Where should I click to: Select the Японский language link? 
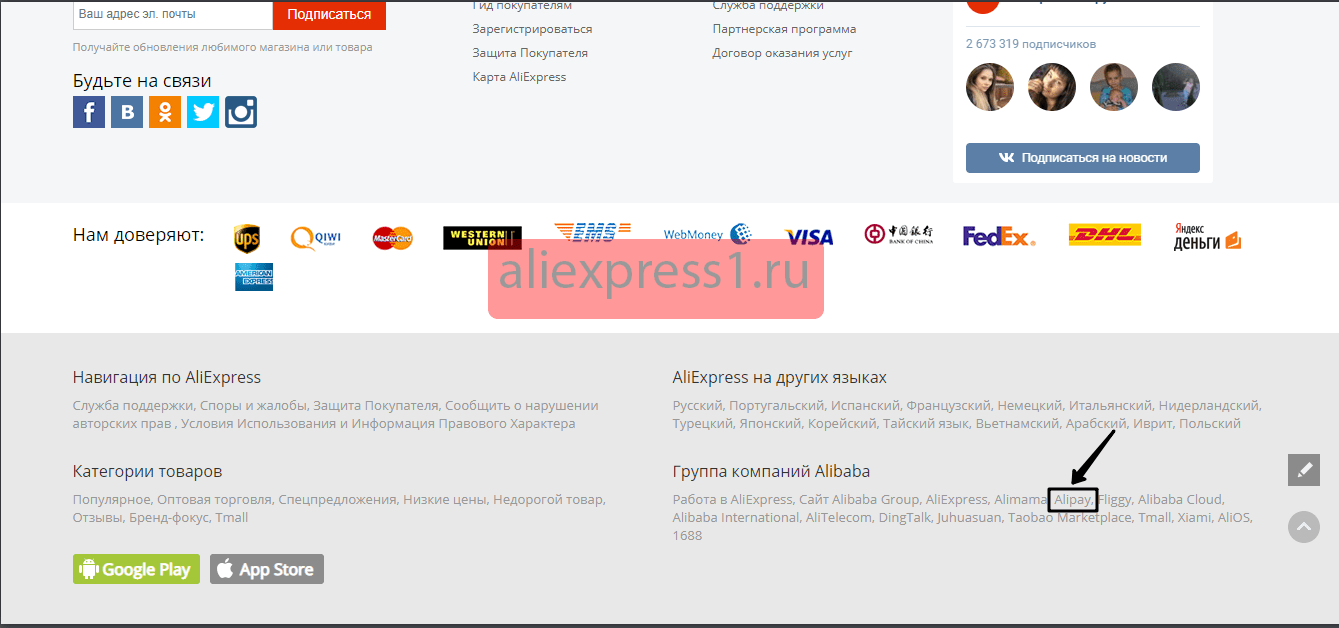pos(770,424)
